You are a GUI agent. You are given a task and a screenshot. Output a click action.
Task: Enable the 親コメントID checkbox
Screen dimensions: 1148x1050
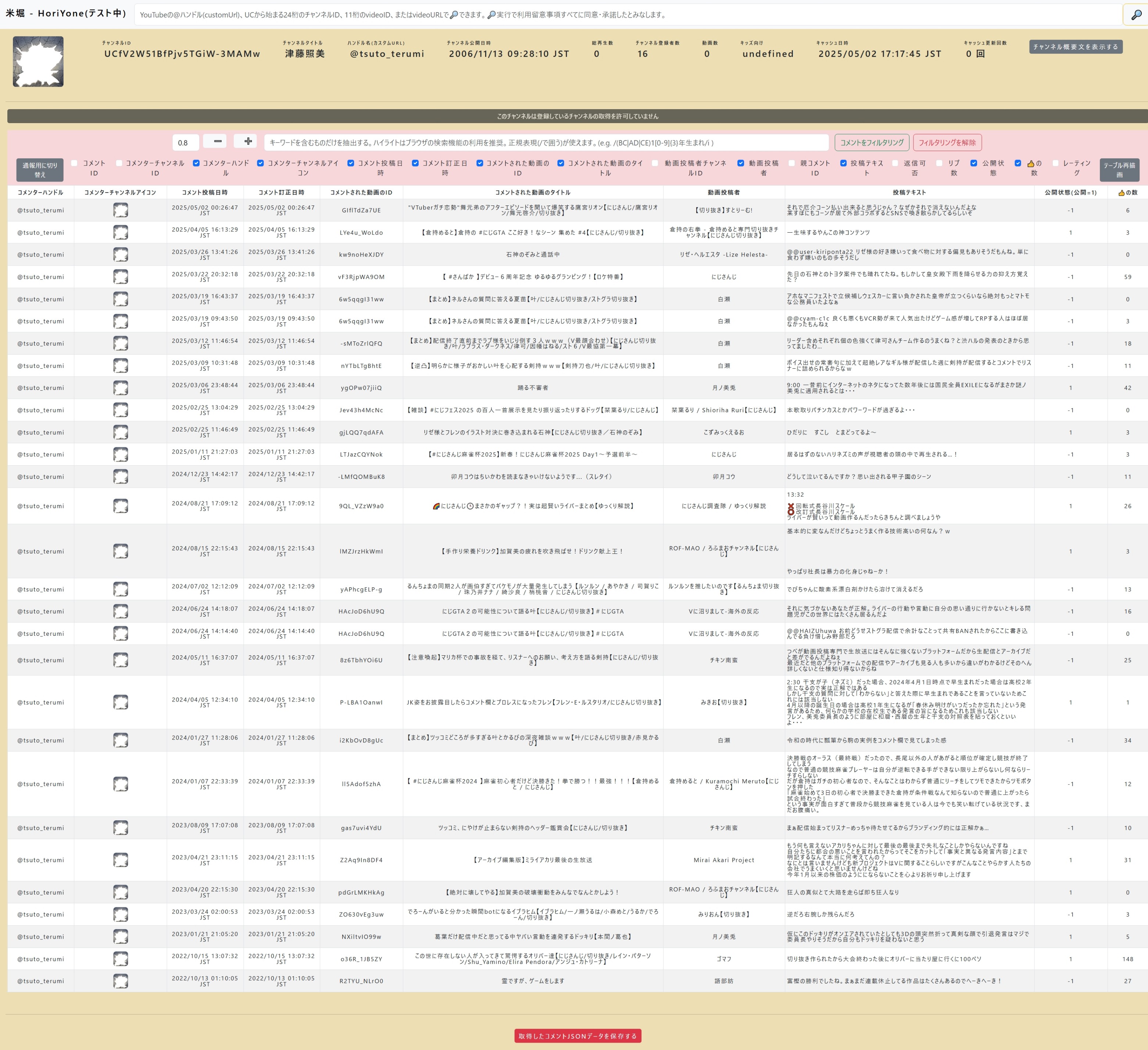[791, 163]
